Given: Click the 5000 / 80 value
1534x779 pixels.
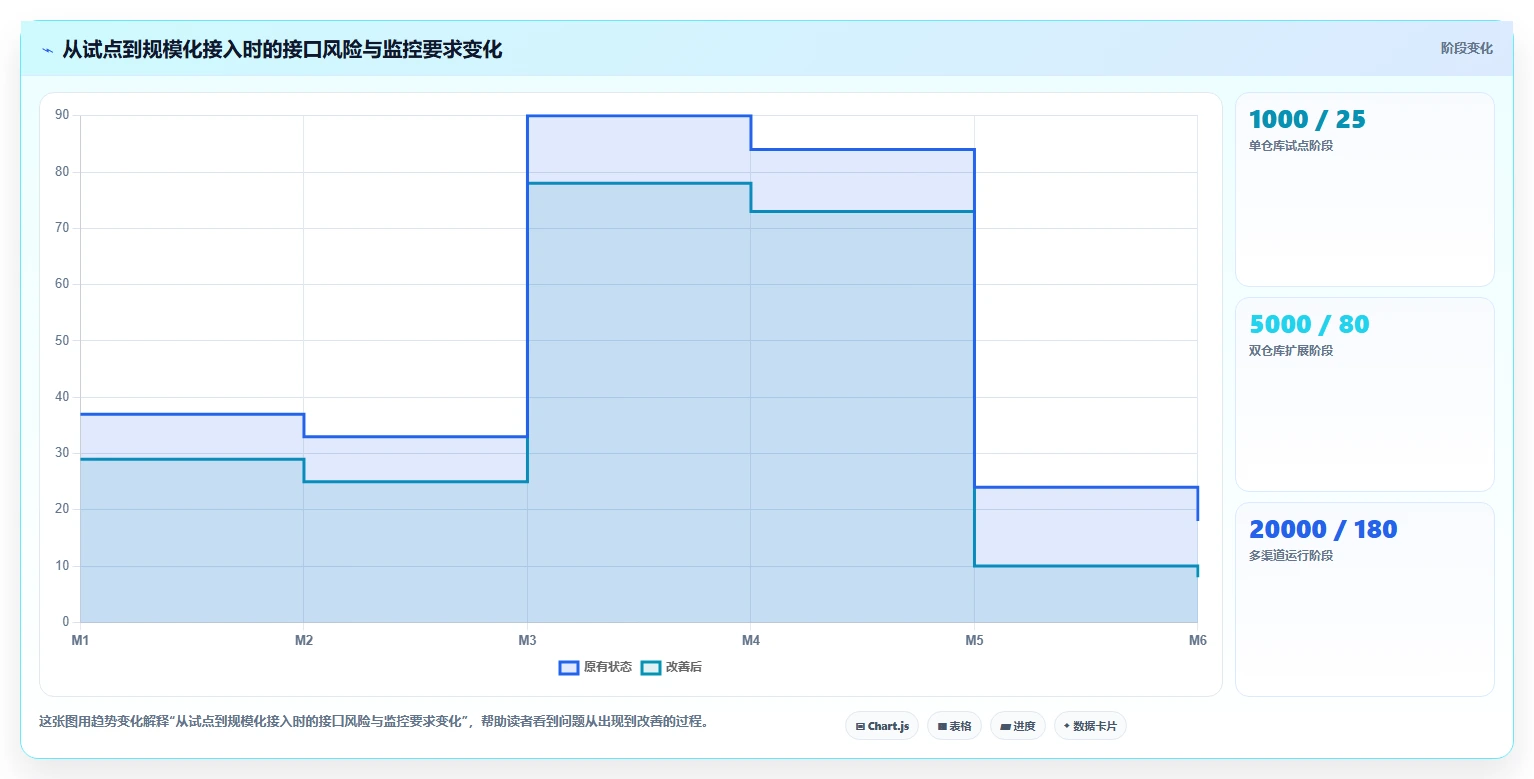Looking at the screenshot, I should pos(1309,324).
